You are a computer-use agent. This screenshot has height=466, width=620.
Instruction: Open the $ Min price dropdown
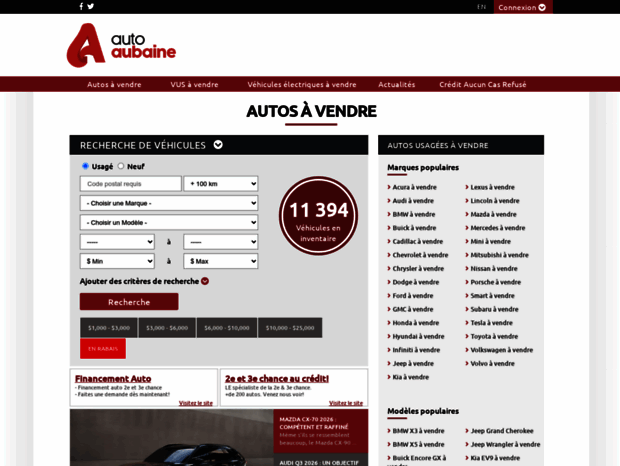click(x=117, y=261)
